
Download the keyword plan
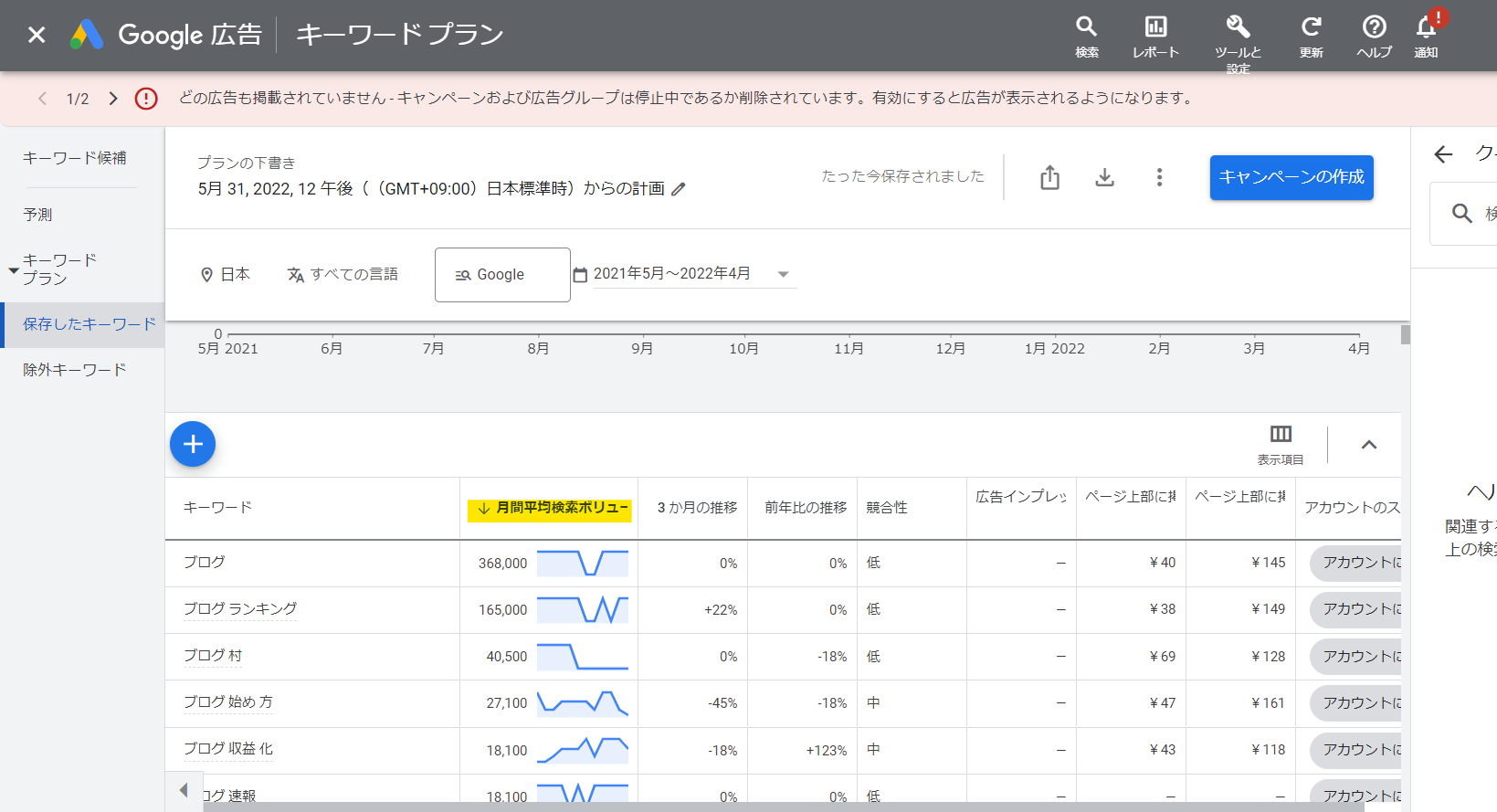pyautogui.click(x=1104, y=177)
